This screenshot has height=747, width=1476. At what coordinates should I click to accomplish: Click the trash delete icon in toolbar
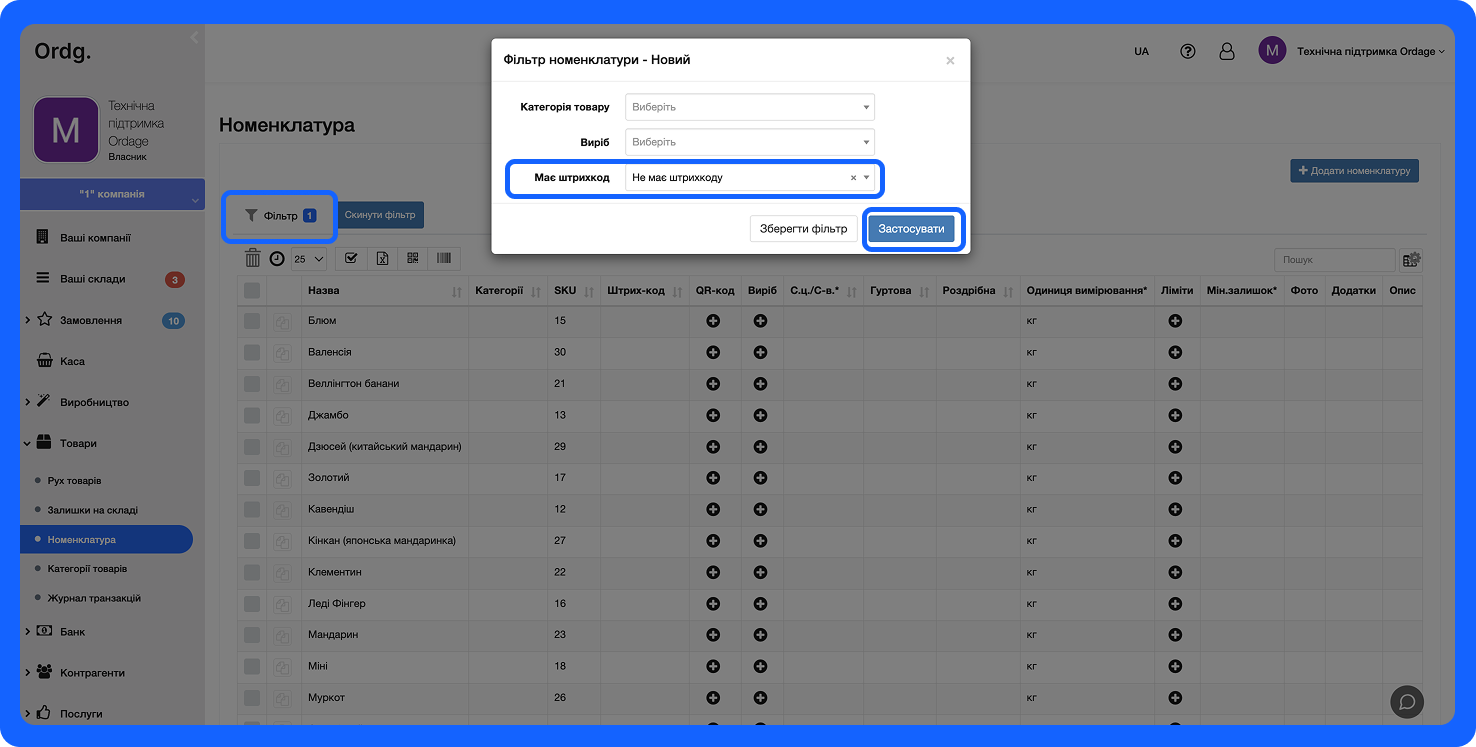[x=253, y=258]
